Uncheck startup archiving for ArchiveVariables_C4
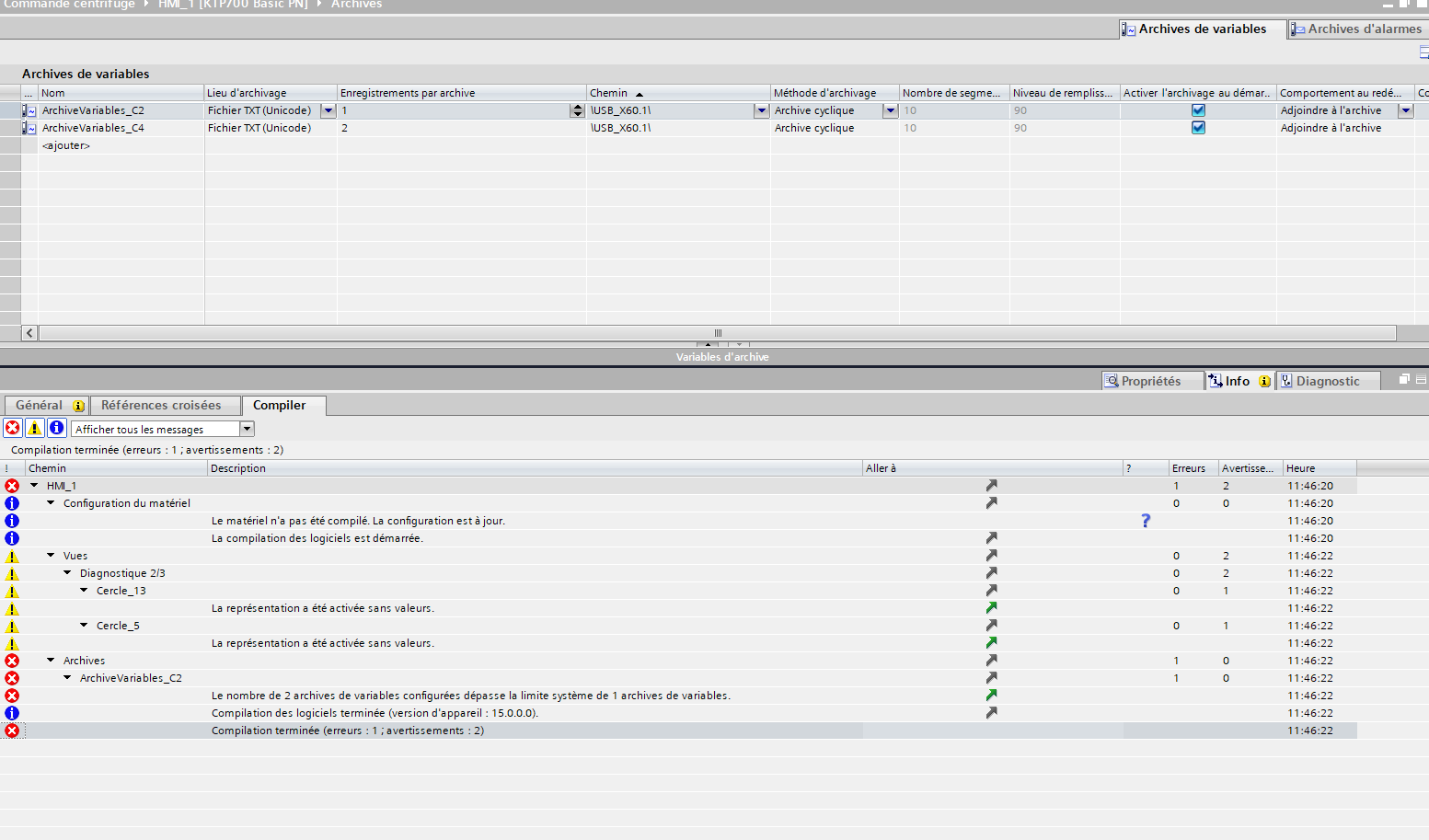Image resolution: width=1429 pixels, height=840 pixels. pyautogui.click(x=1198, y=128)
